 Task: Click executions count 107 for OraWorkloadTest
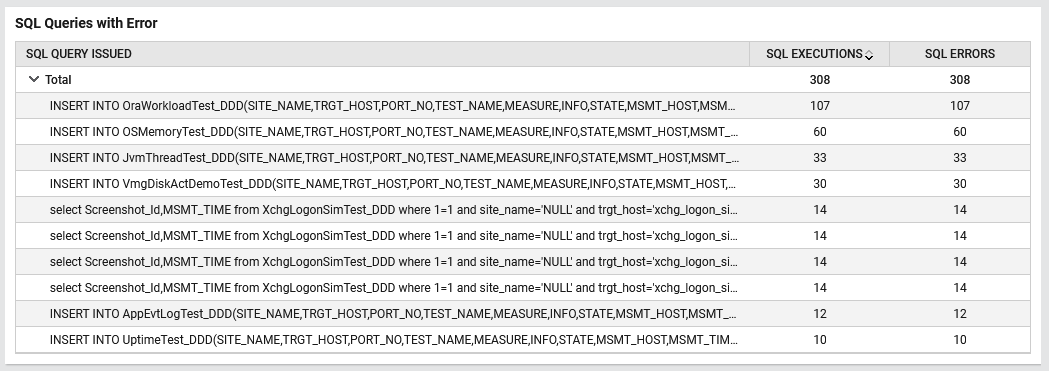point(820,106)
